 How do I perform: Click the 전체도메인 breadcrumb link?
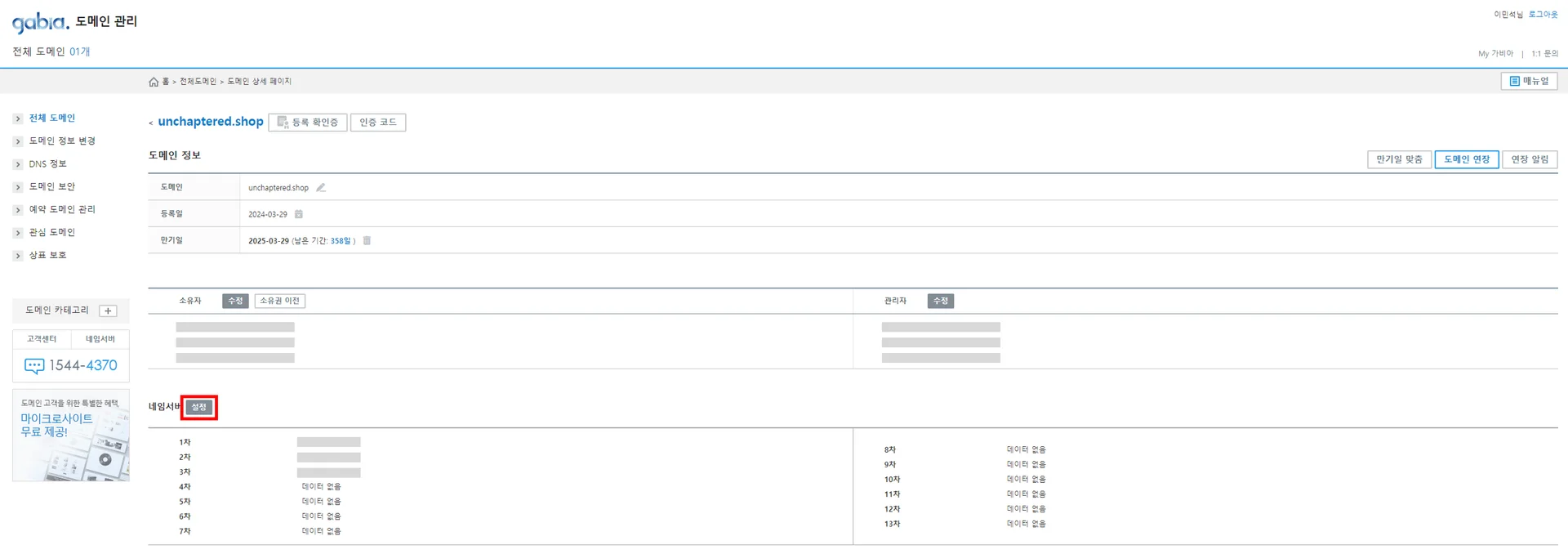(198, 82)
